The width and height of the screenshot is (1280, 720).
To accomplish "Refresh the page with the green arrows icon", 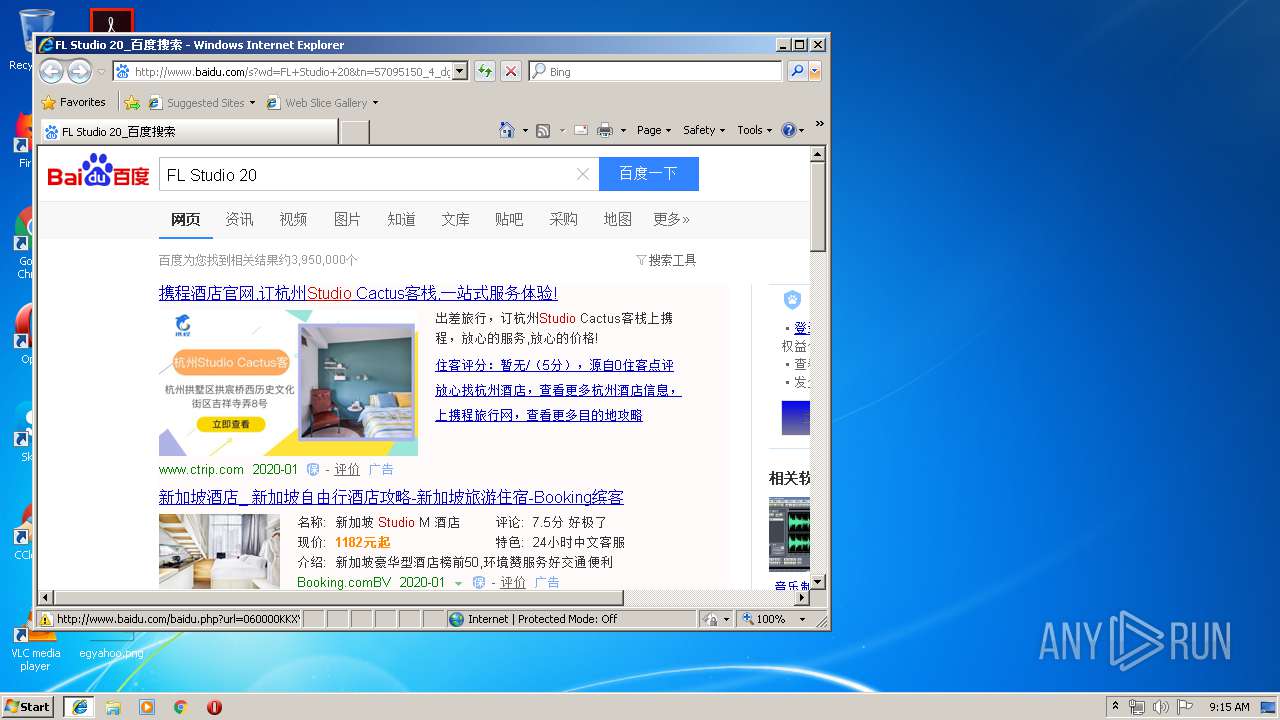I will click(x=485, y=71).
